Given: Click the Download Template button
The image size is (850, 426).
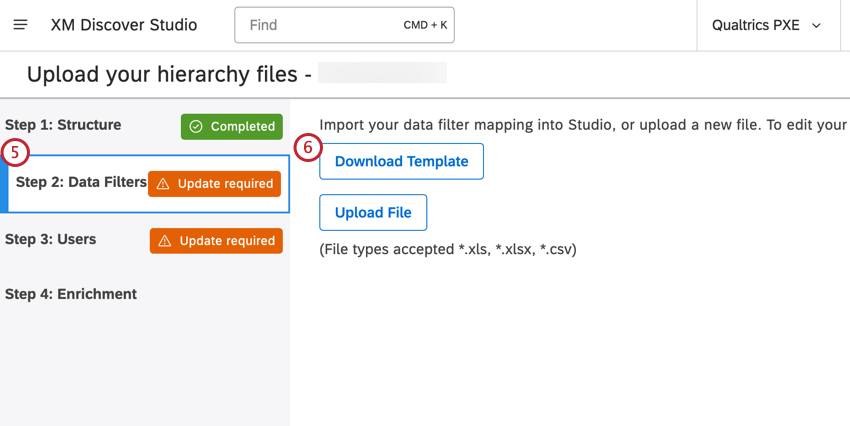Looking at the screenshot, I should click(x=401, y=161).
